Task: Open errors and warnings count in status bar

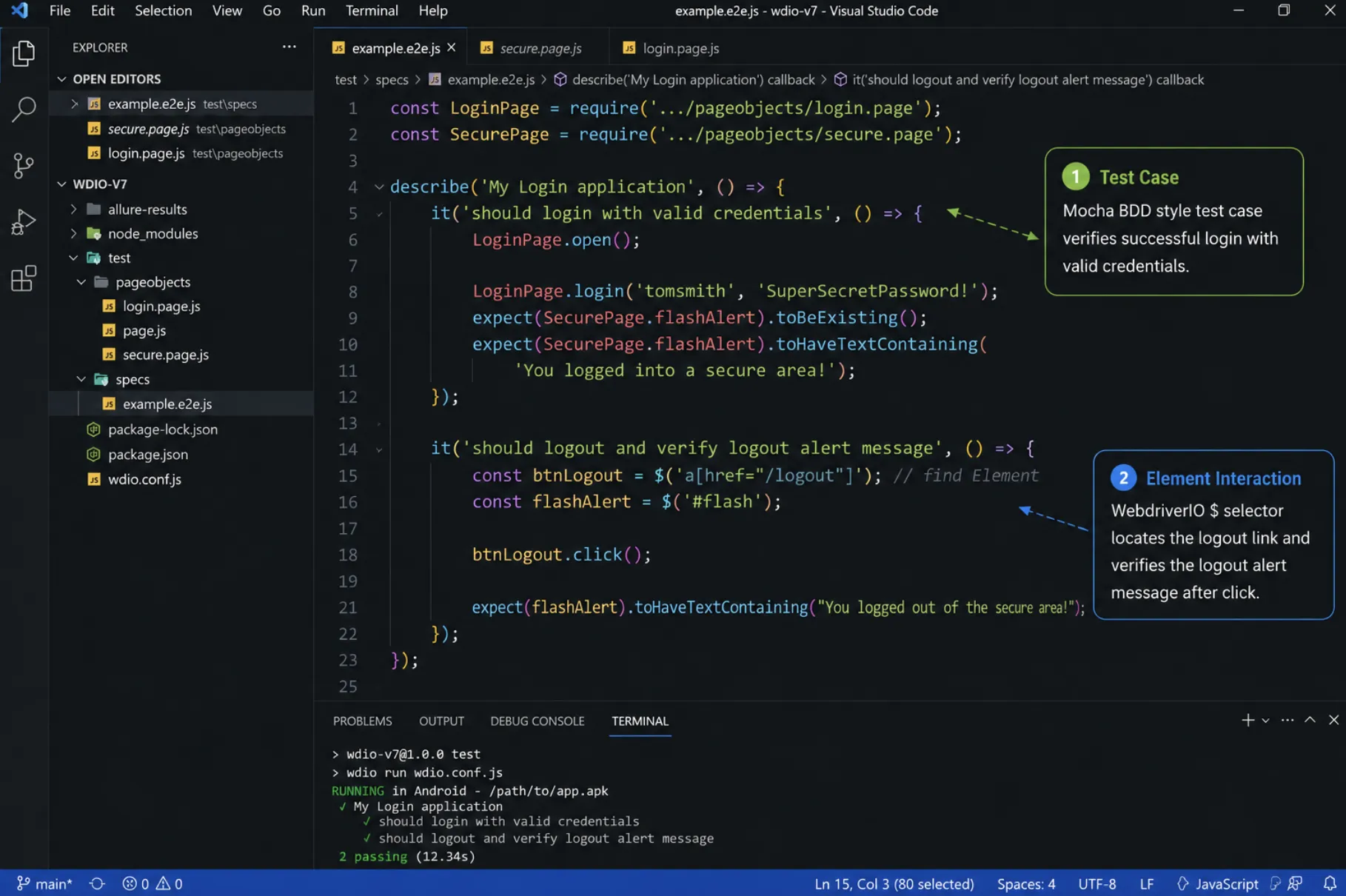Action: pyautogui.click(x=153, y=883)
